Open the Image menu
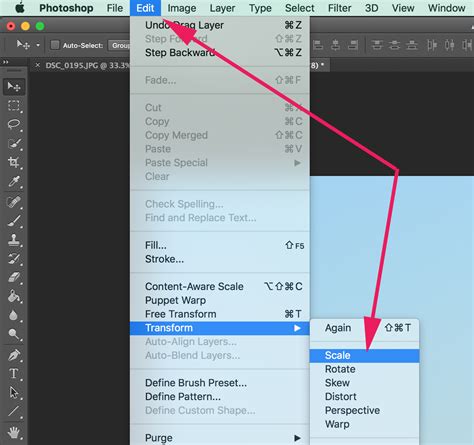Image resolution: width=474 pixels, height=445 pixels. 182,8
